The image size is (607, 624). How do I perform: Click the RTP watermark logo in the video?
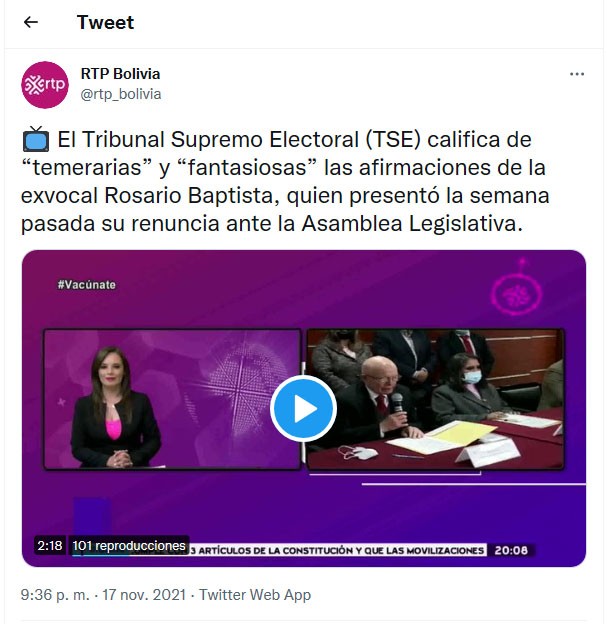coord(517,288)
